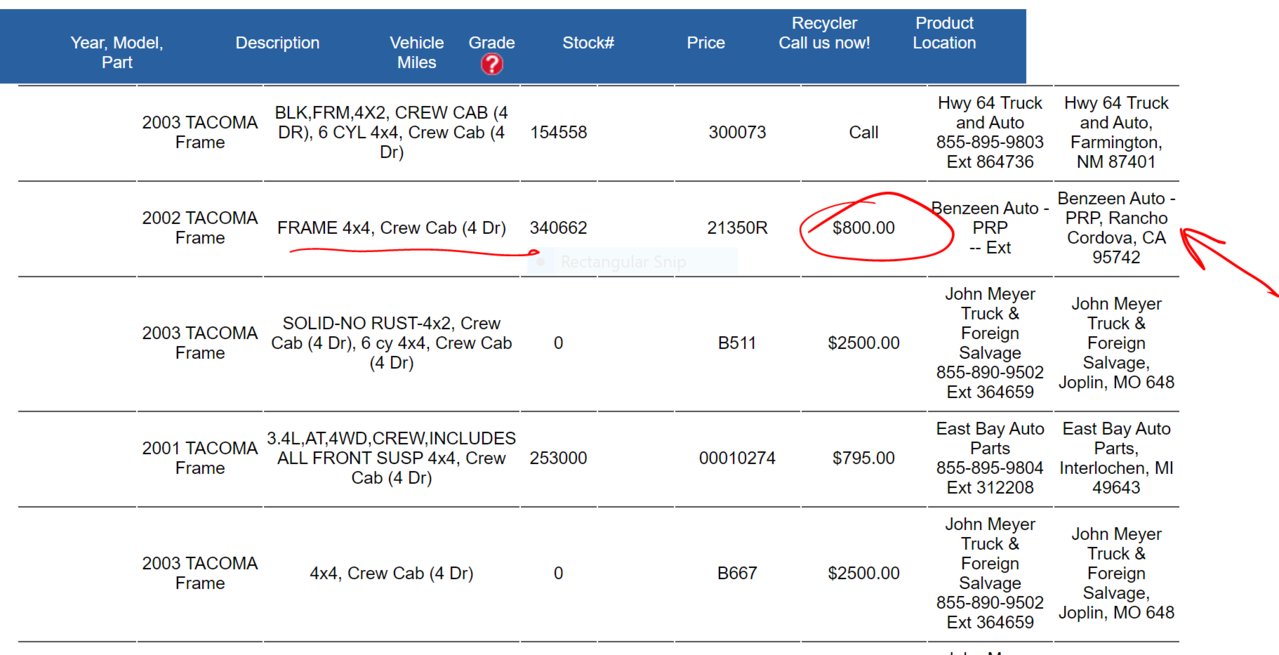Click the Stock# column header
Image resolution: width=1279 pixels, height=655 pixels.
(x=588, y=43)
